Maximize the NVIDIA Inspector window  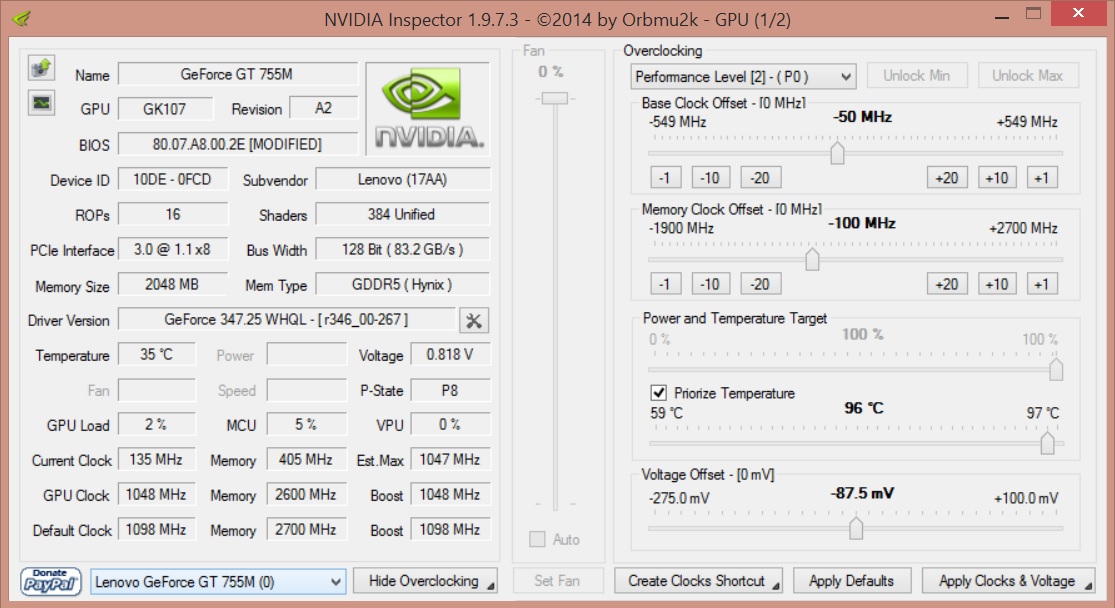point(1033,15)
